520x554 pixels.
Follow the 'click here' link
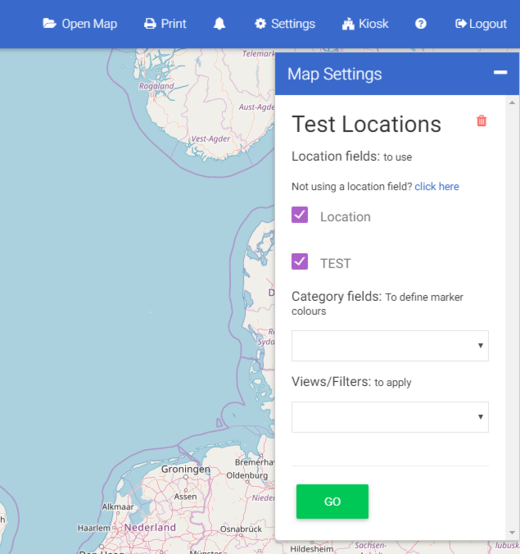point(437,186)
